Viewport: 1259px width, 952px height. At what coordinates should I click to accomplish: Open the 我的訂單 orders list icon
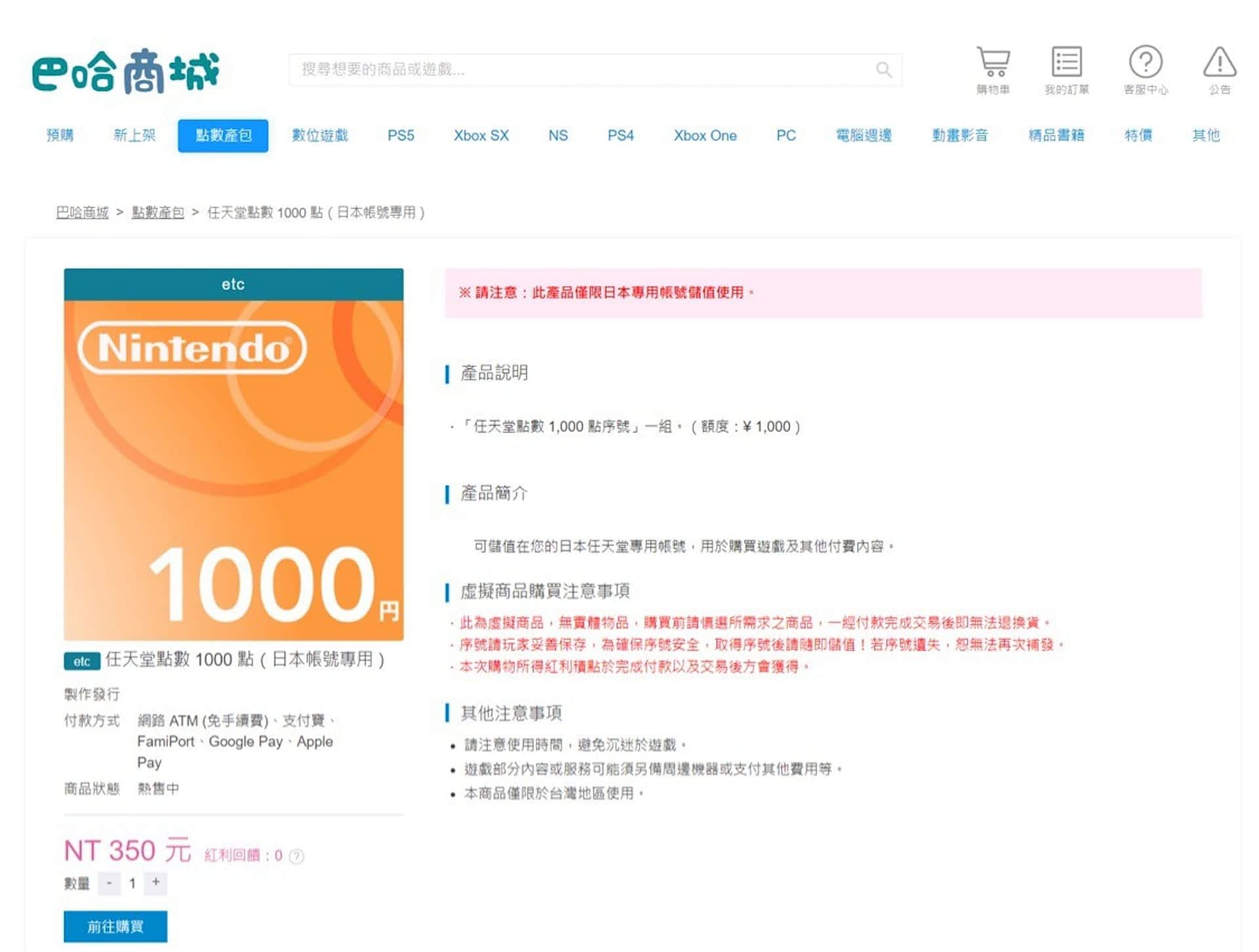1066,62
